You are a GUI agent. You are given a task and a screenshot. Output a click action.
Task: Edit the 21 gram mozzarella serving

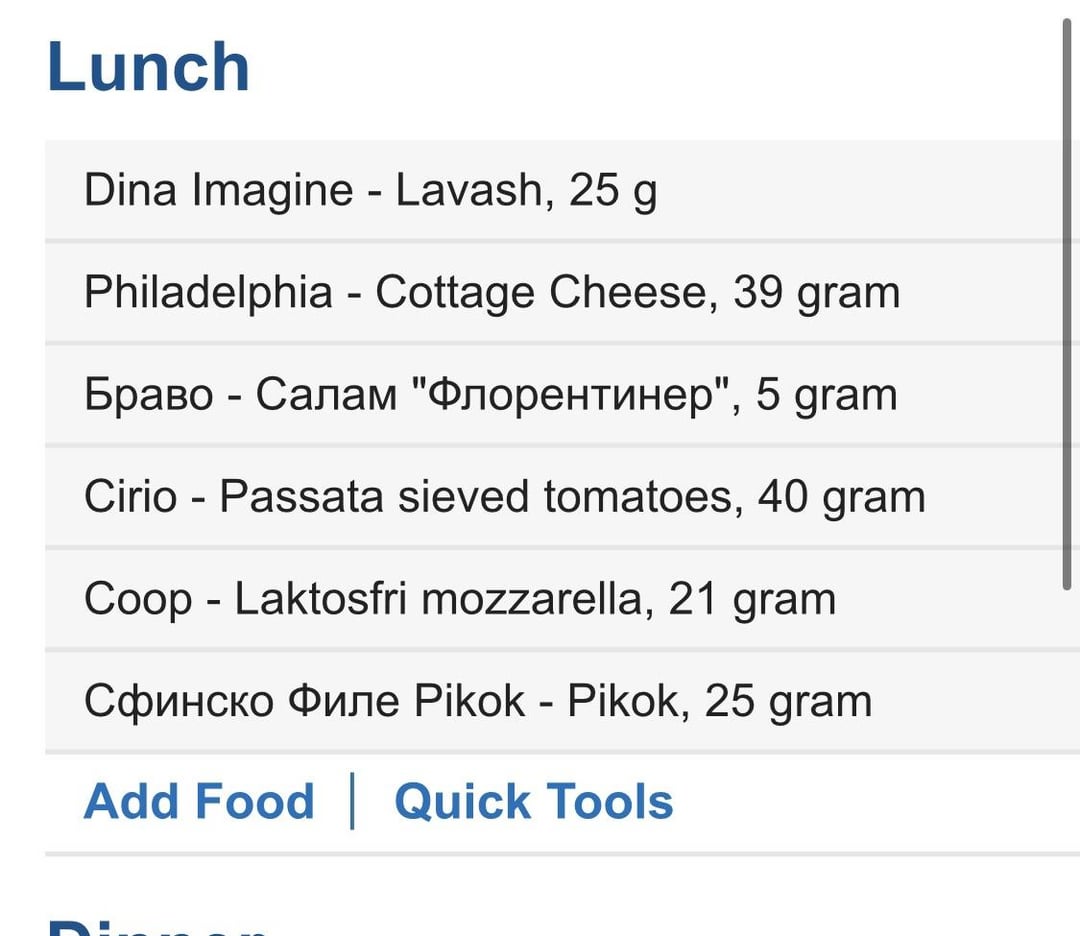click(751, 598)
